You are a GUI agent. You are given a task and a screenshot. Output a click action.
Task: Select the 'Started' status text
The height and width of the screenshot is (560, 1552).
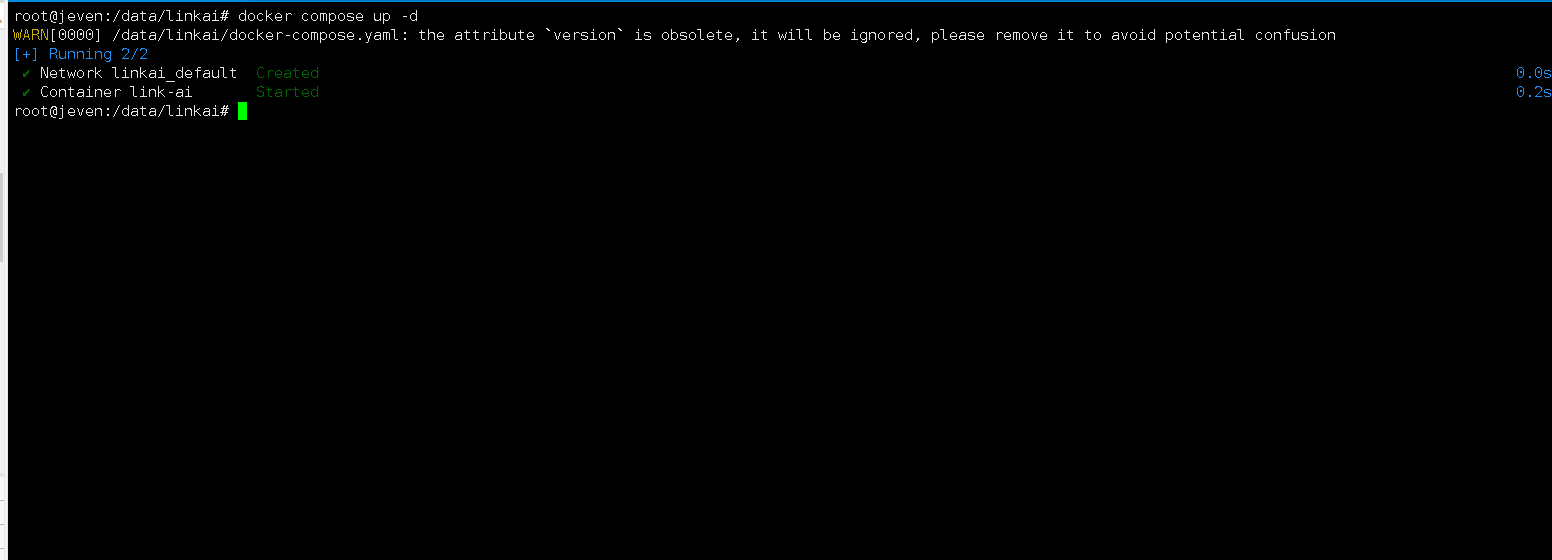[287, 92]
